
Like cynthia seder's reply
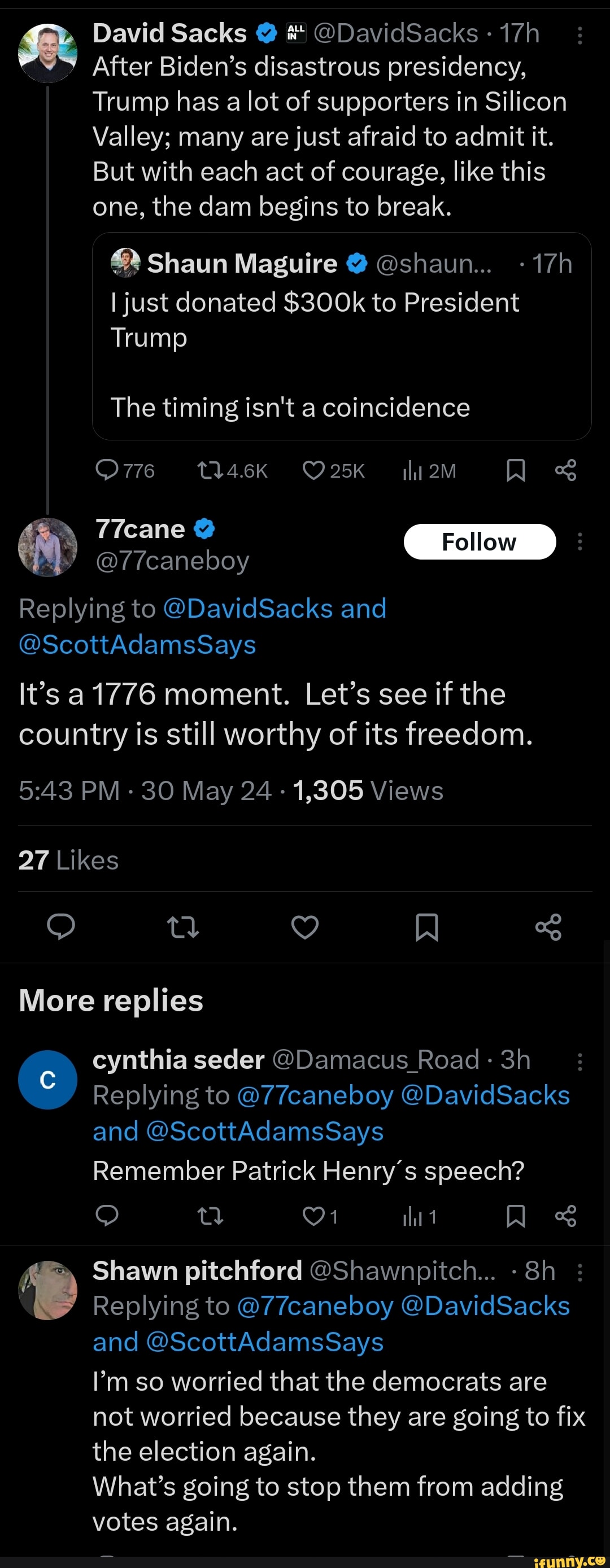coord(313,1216)
